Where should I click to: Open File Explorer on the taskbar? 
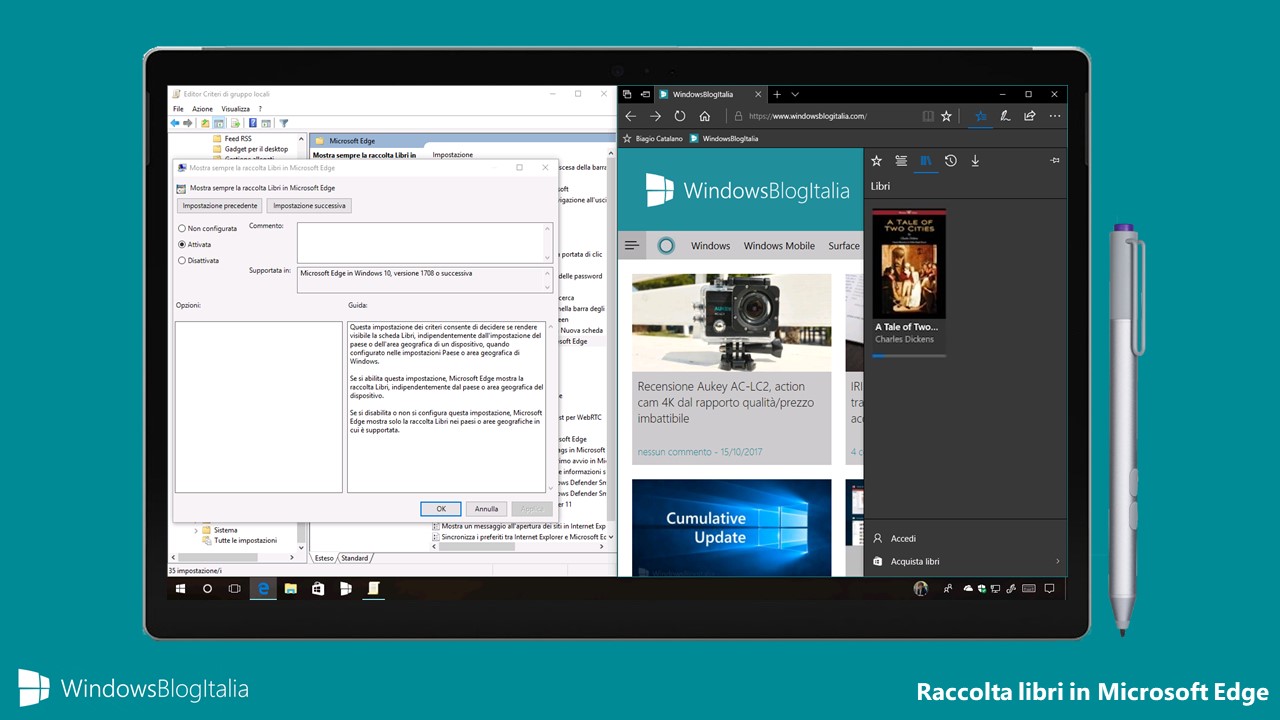click(290, 589)
